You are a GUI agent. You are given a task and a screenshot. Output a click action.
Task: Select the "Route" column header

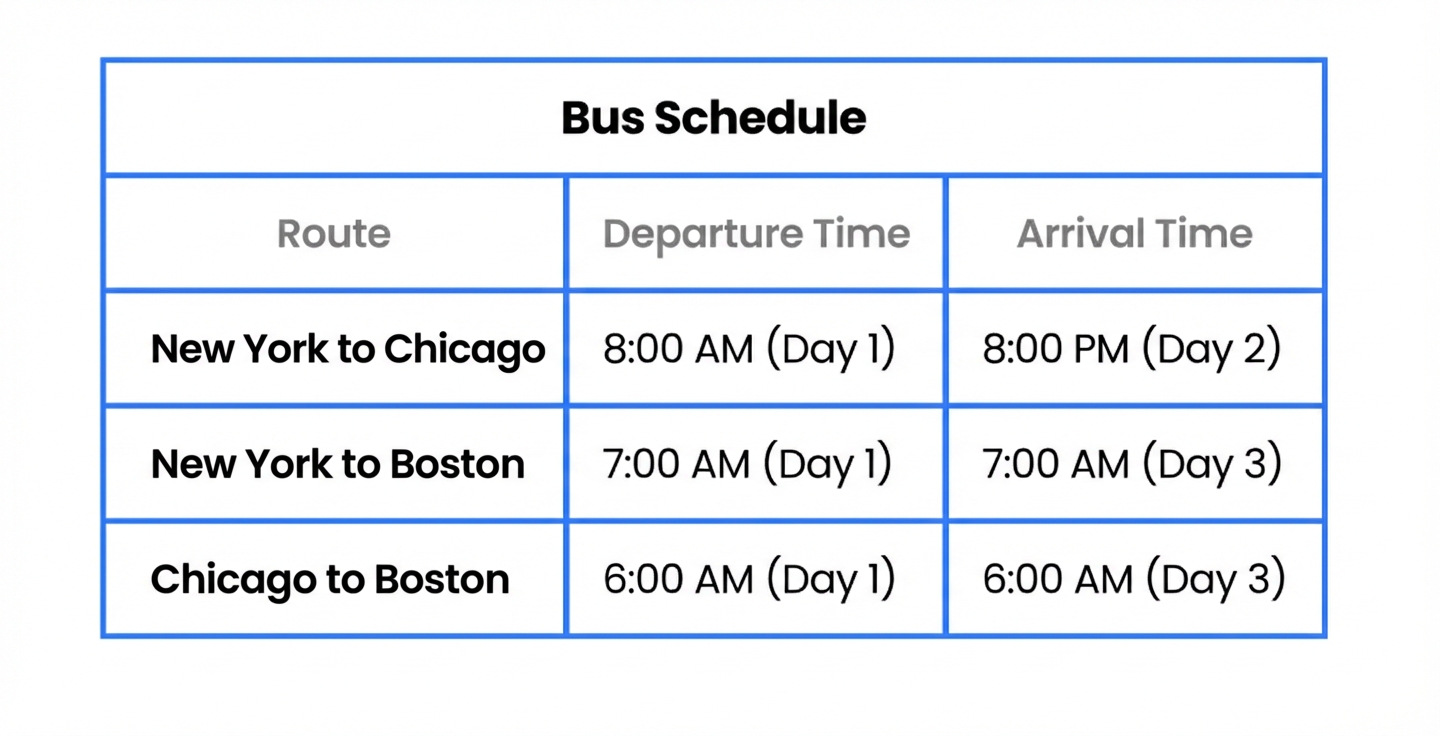(334, 234)
